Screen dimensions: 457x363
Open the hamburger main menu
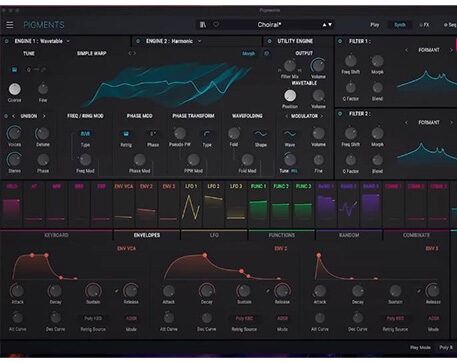[x=10, y=25]
